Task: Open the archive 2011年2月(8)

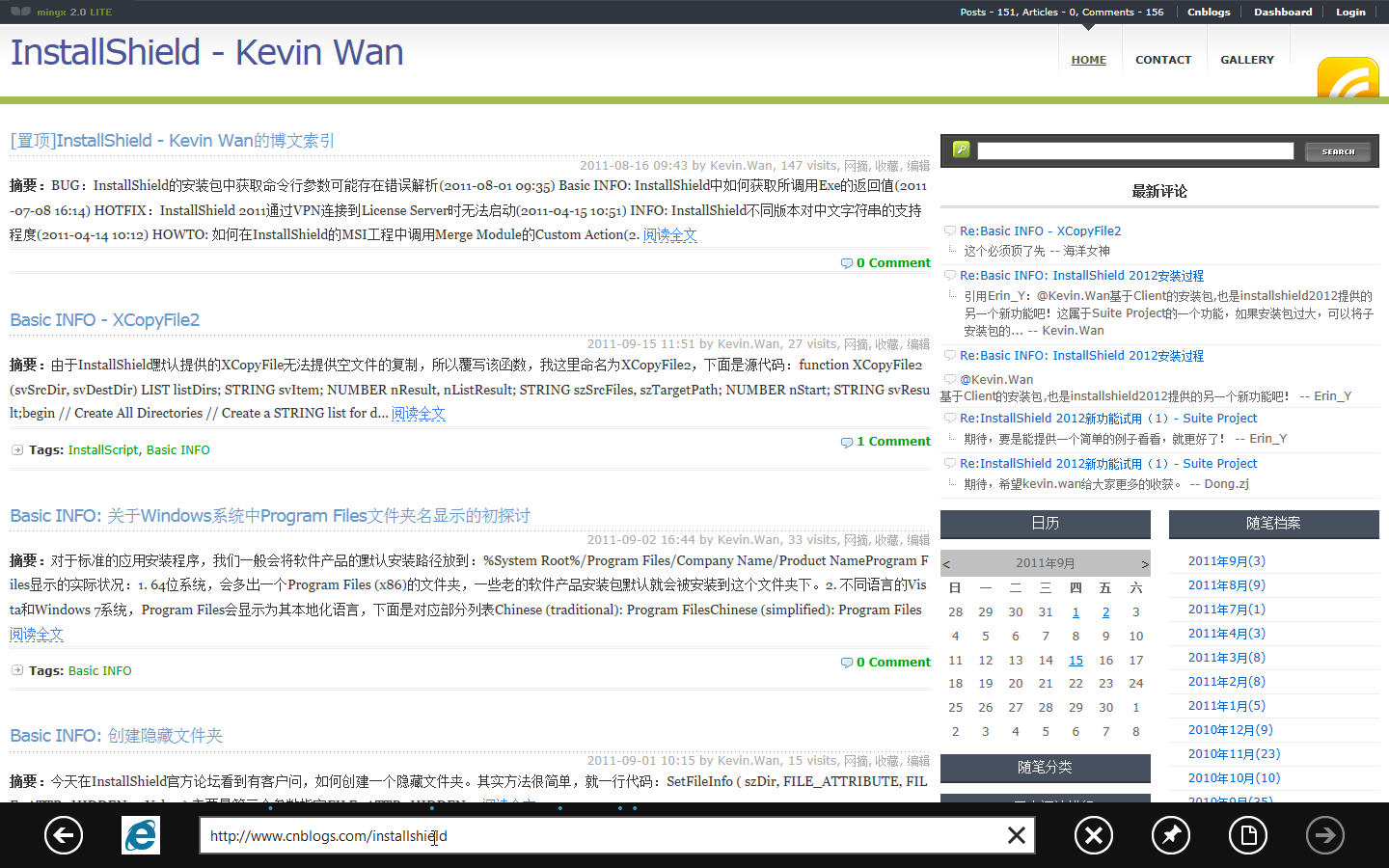Action: tap(1227, 682)
